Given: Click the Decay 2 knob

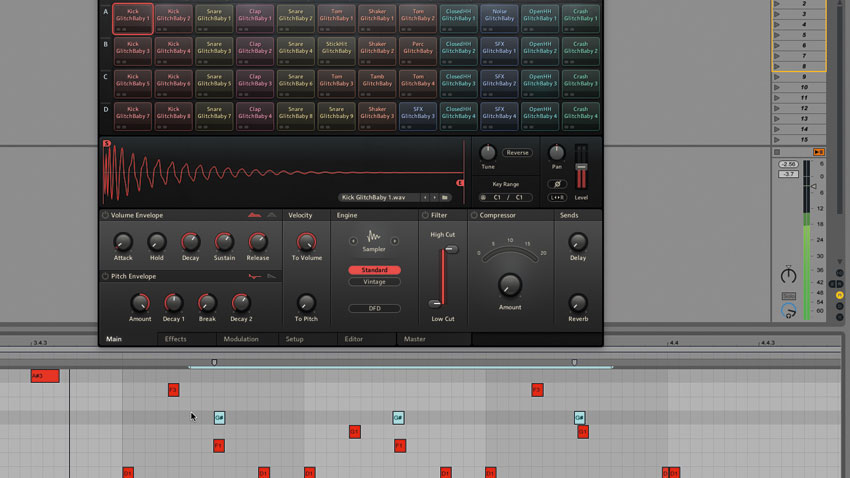Looking at the screenshot, I should click(241, 303).
